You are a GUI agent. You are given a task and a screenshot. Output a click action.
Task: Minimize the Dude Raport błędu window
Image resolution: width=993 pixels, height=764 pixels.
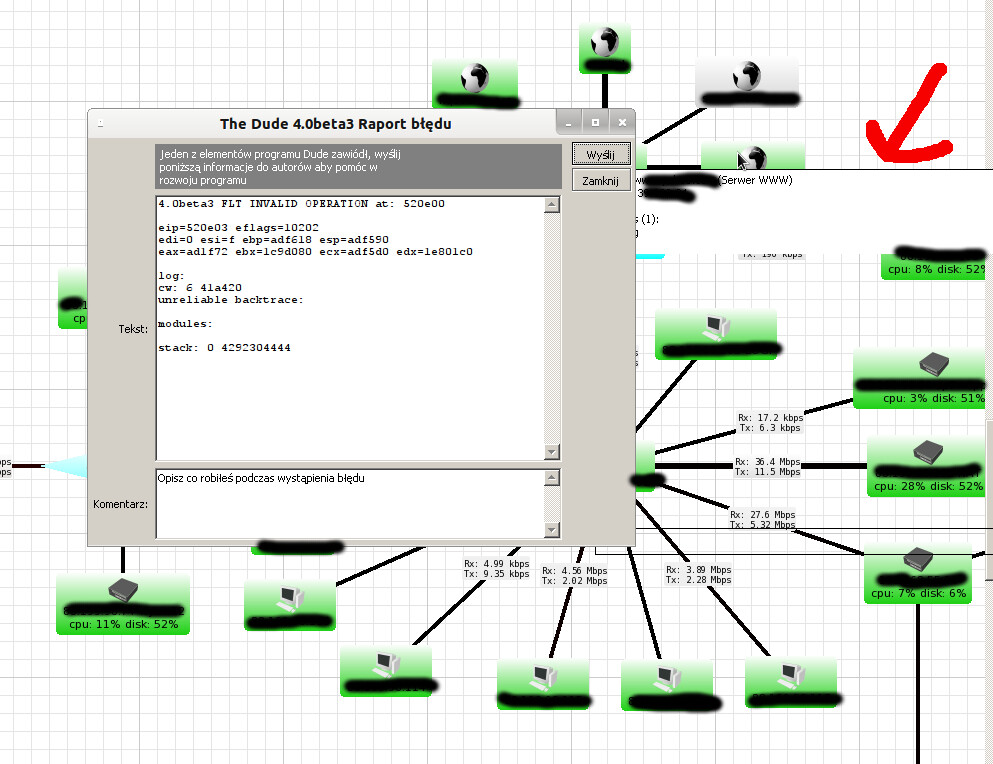pyautogui.click(x=569, y=122)
